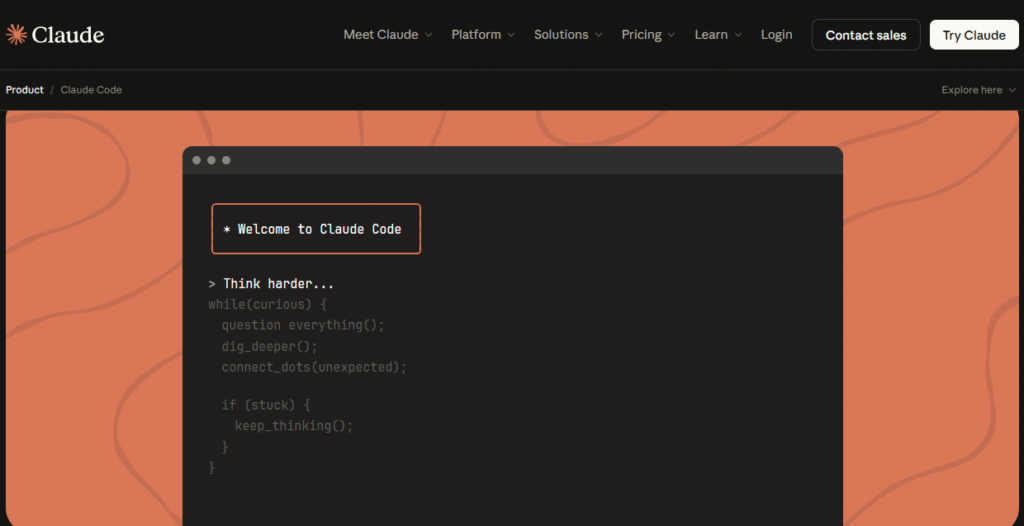
Task: Click the chevron arrow beside Meet Claude
Action: tap(429, 35)
